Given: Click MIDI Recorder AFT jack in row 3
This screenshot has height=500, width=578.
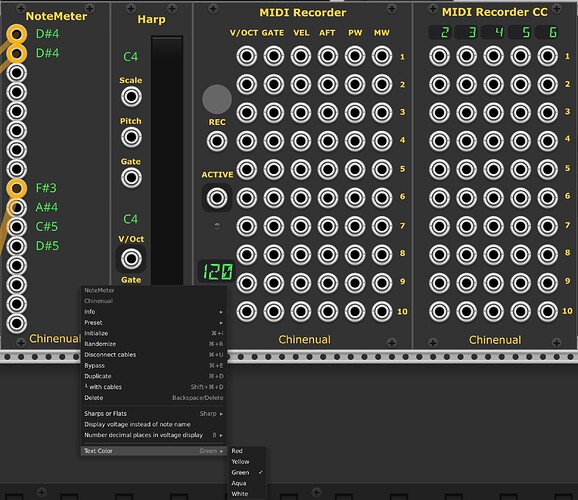Looking at the screenshot, I should pyautogui.click(x=328, y=112).
